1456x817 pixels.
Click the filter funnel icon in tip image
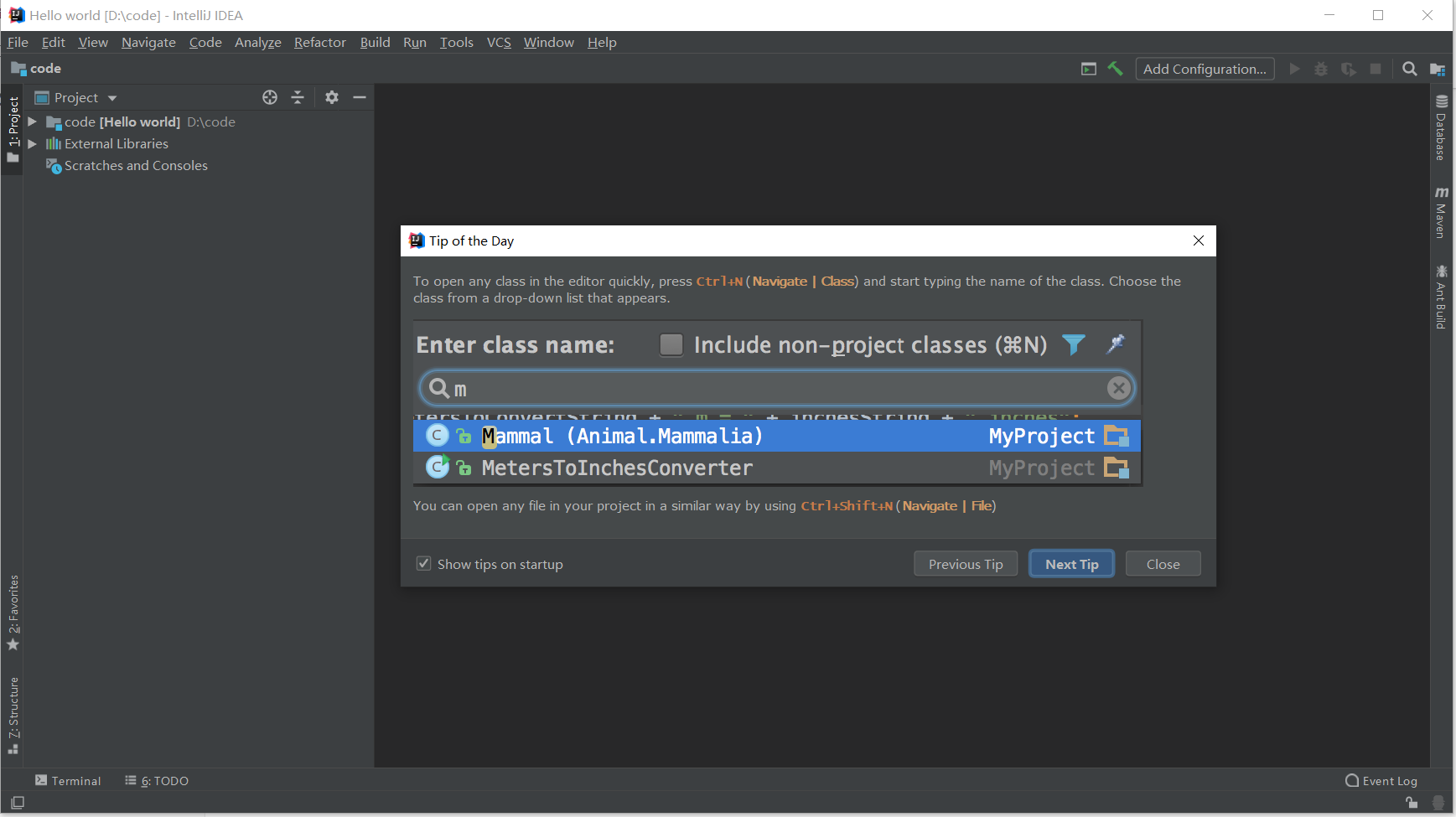[x=1074, y=344]
